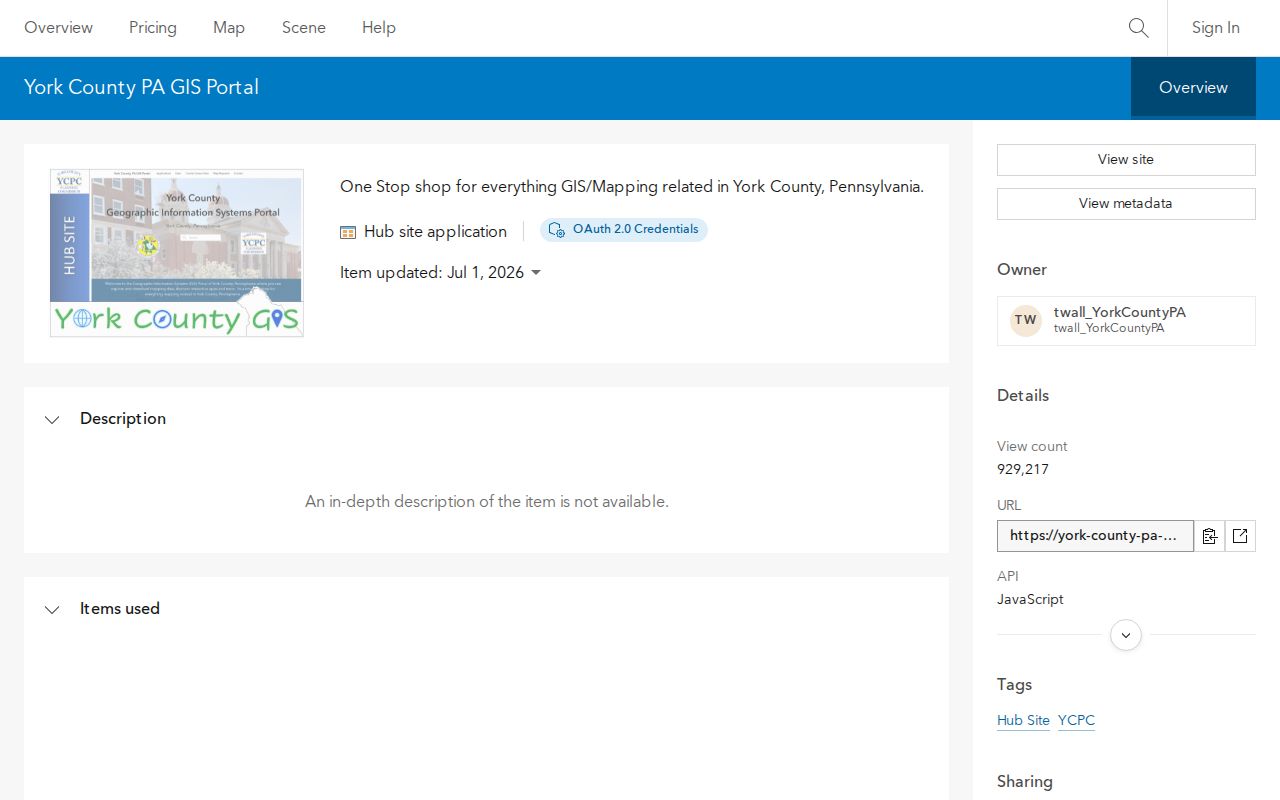Select the Overview tab in blue header

(1193, 88)
